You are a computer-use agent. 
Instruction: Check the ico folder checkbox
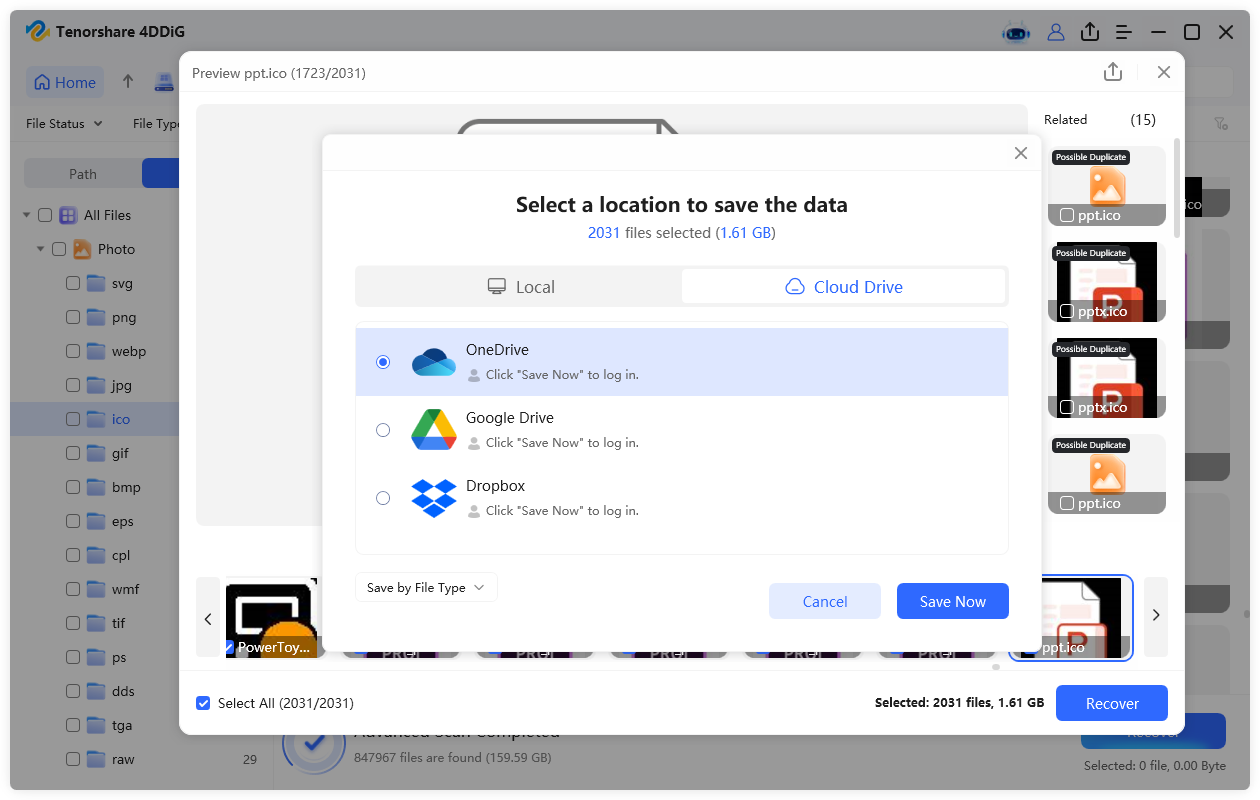(73, 419)
